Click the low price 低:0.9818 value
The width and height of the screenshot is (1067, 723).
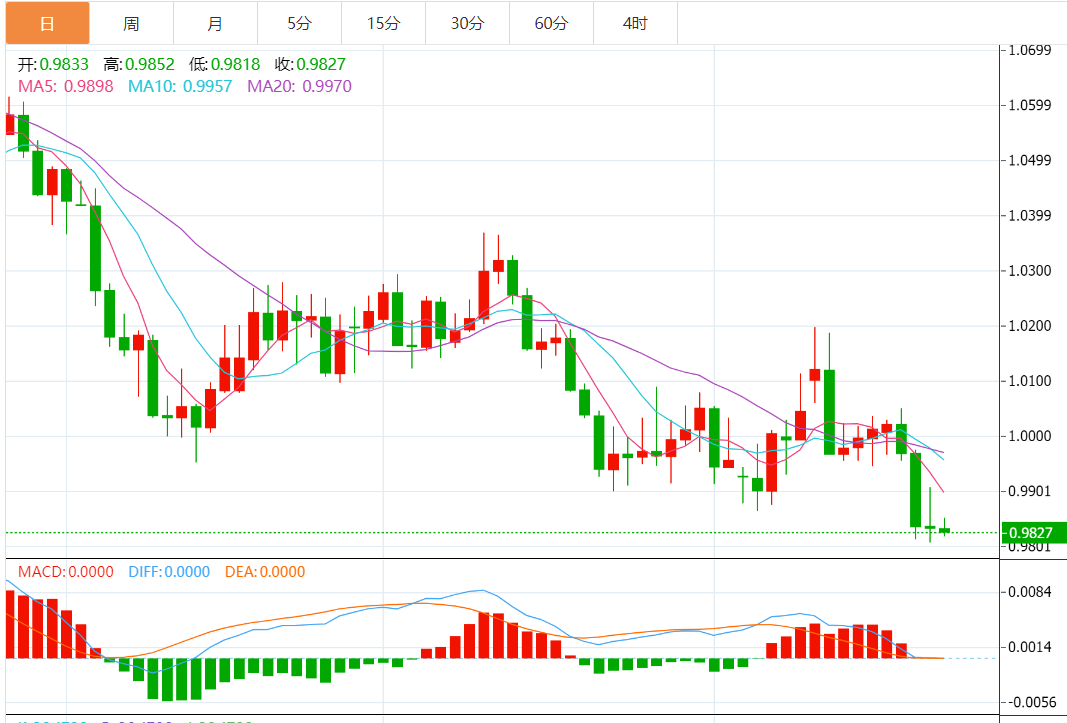[225, 64]
